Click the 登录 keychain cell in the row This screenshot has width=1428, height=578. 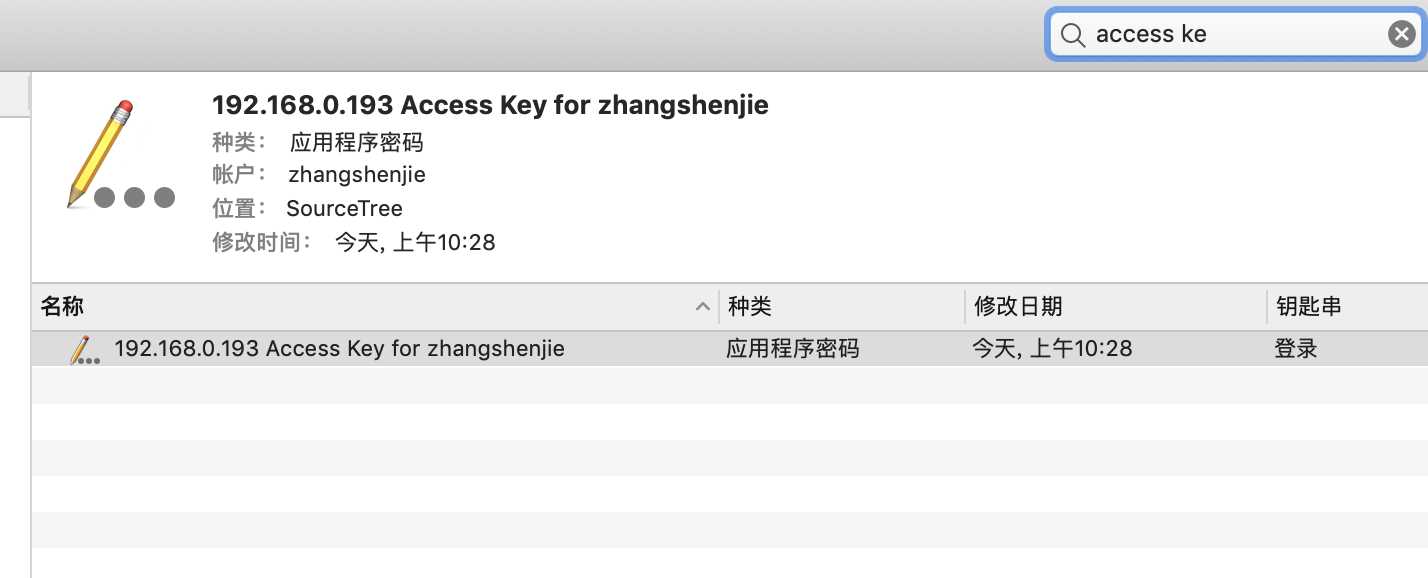pos(1295,349)
